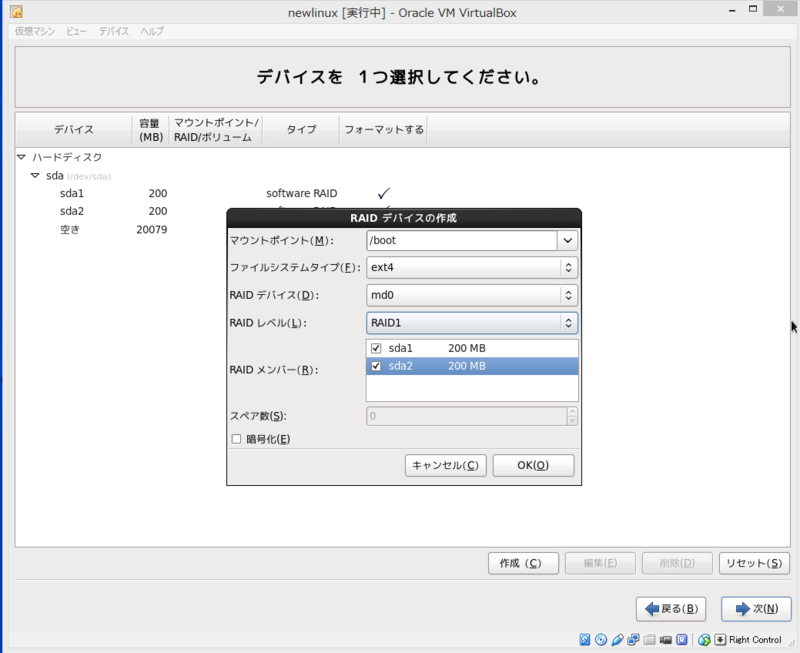Click the network adapters status icon
The image size is (800, 653).
(x=633, y=640)
